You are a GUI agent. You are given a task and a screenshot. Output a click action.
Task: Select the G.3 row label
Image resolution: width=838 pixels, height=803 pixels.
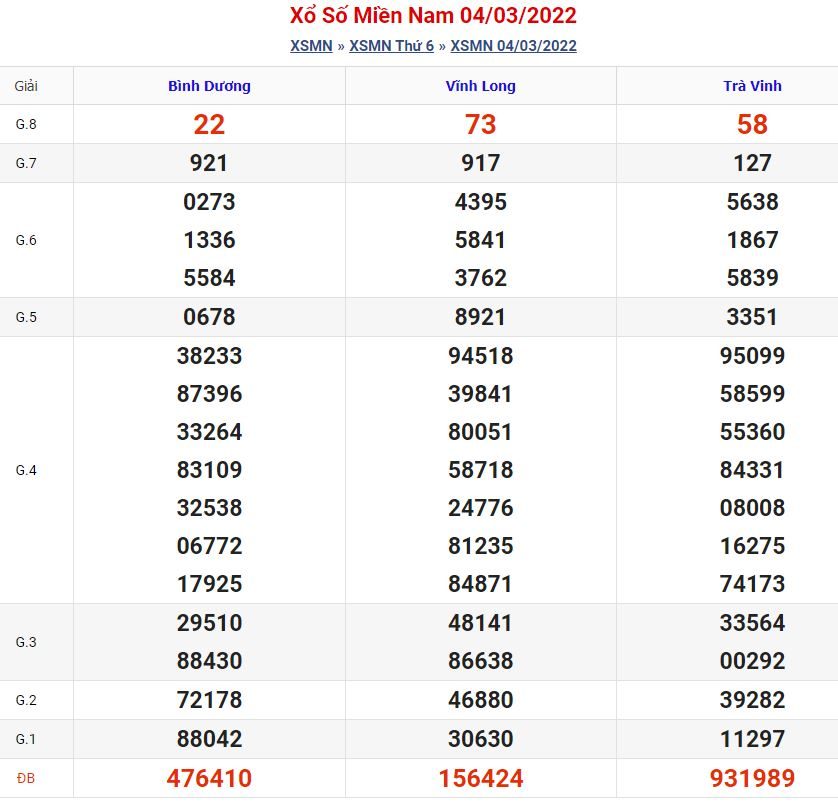pyautogui.click(x=26, y=642)
